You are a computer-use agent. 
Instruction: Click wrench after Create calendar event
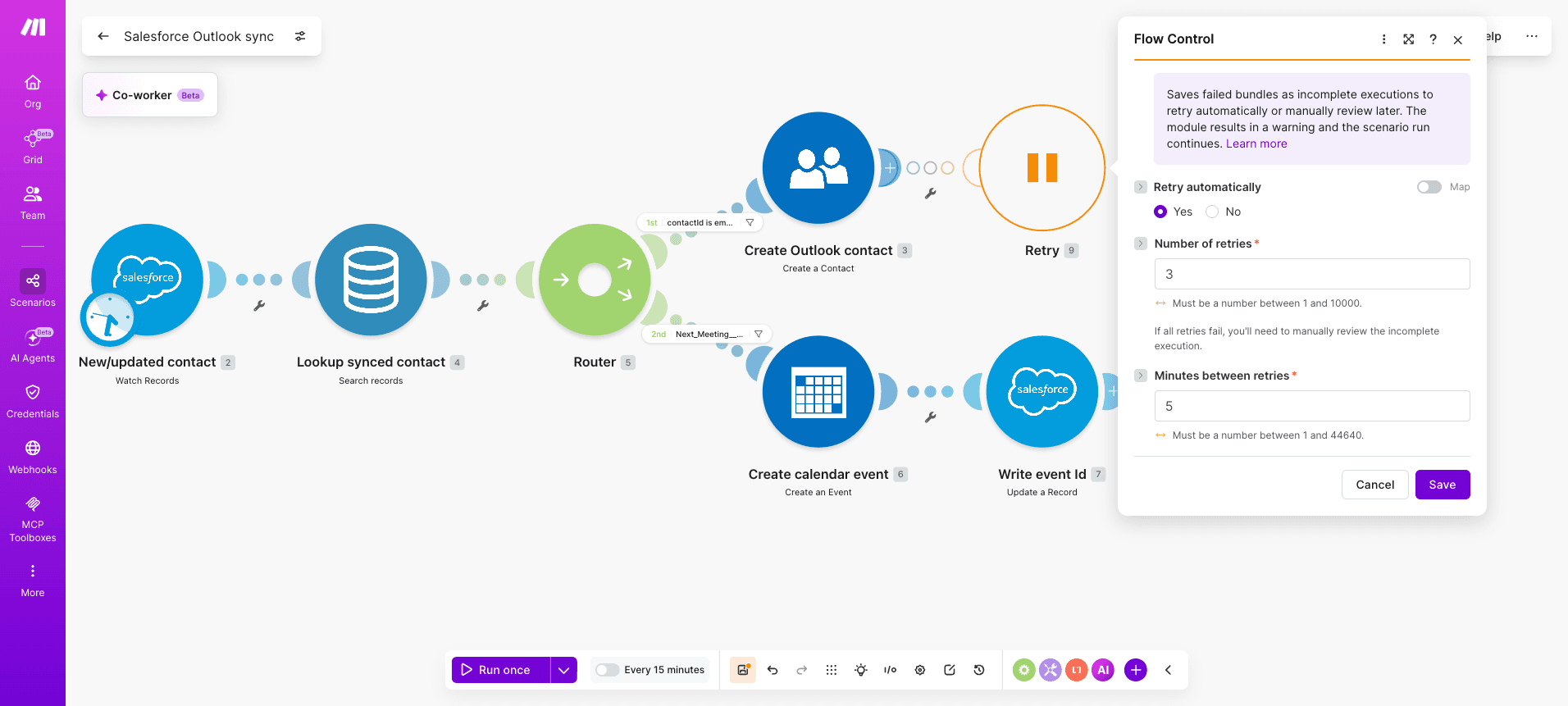(930, 417)
